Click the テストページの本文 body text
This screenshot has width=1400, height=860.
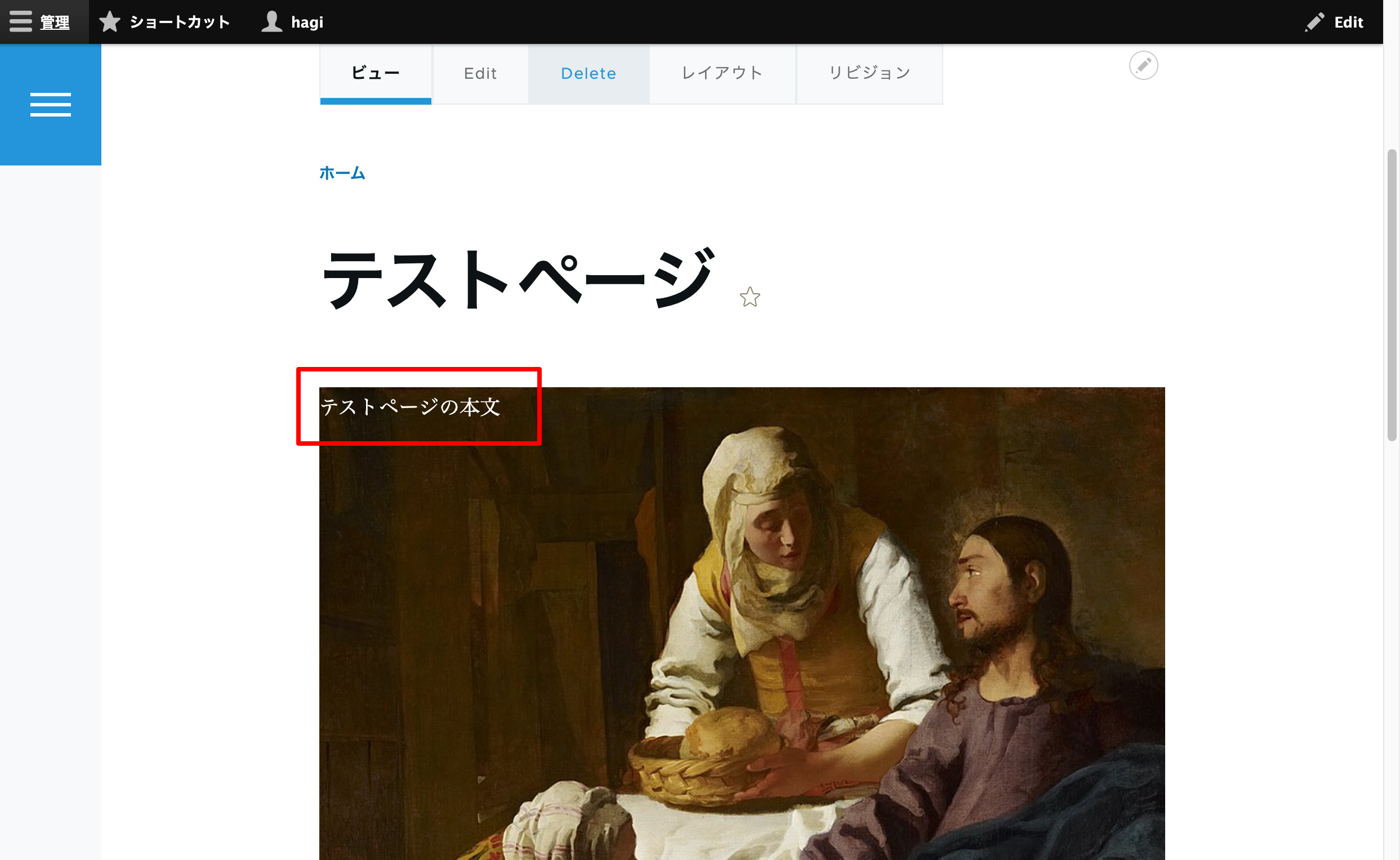click(x=411, y=407)
